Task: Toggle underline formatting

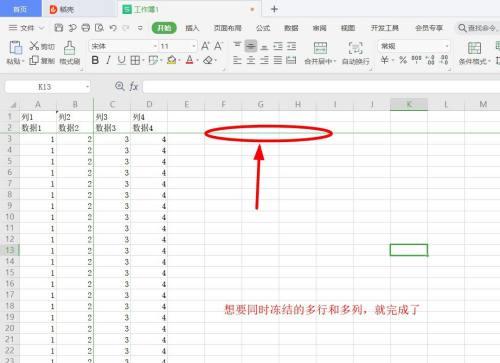Action: coord(122,60)
